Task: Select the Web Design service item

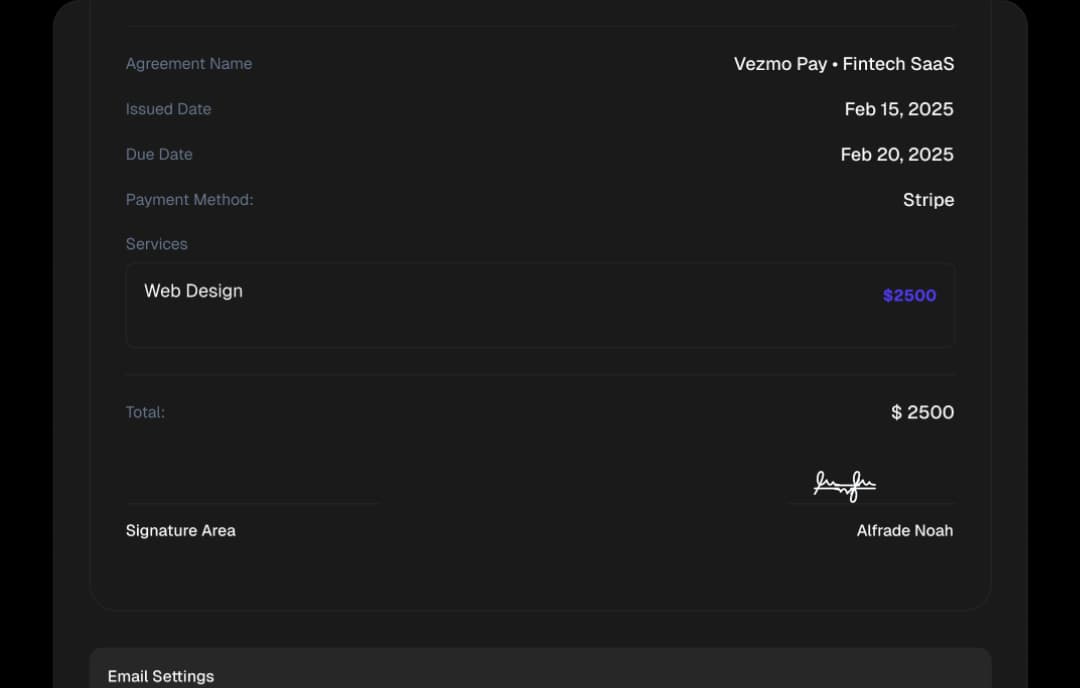Action: click(x=193, y=291)
